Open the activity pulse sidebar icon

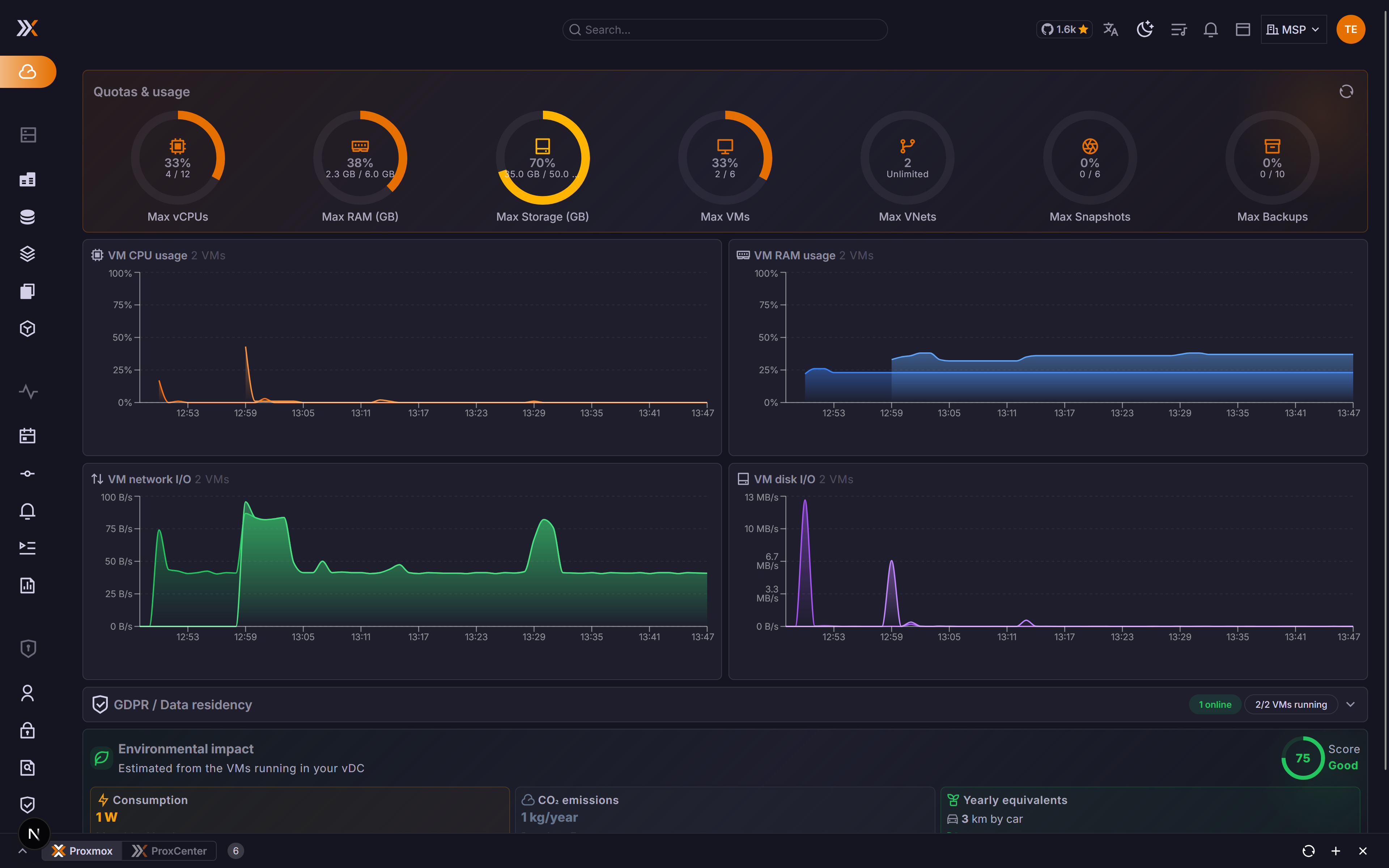(x=27, y=392)
